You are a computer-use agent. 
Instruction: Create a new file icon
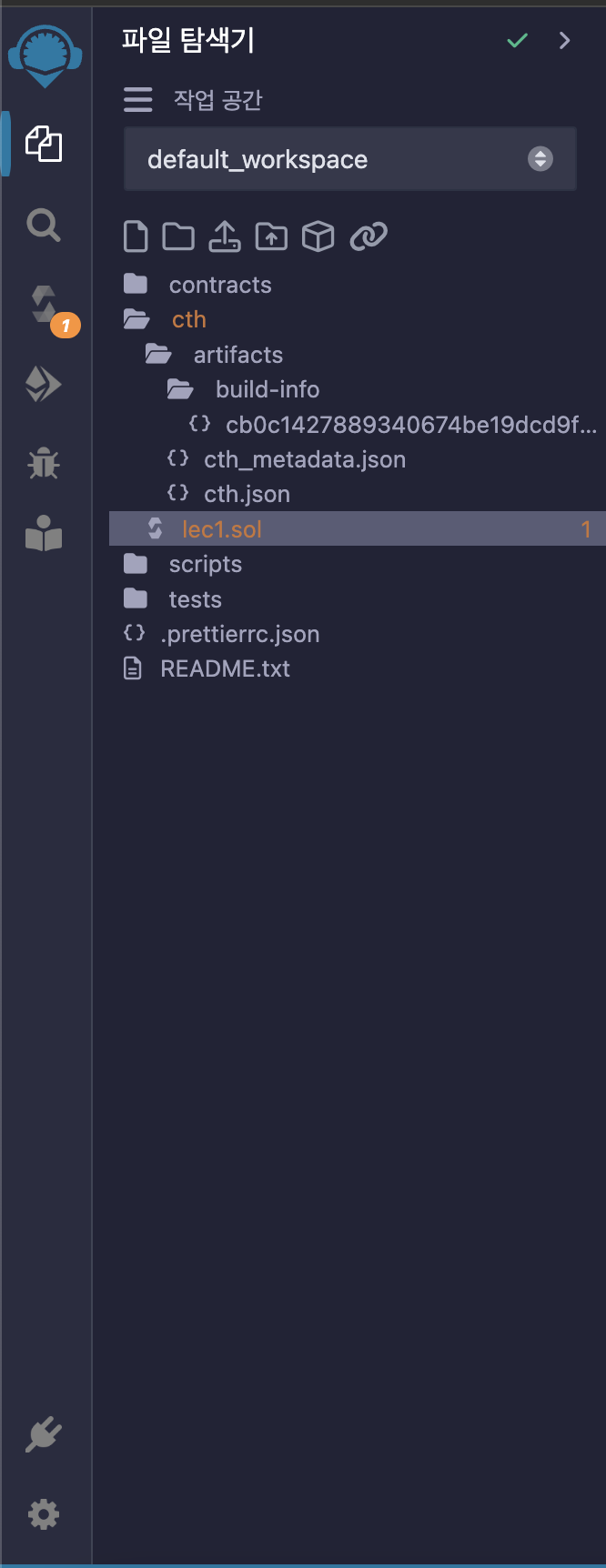(136, 236)
